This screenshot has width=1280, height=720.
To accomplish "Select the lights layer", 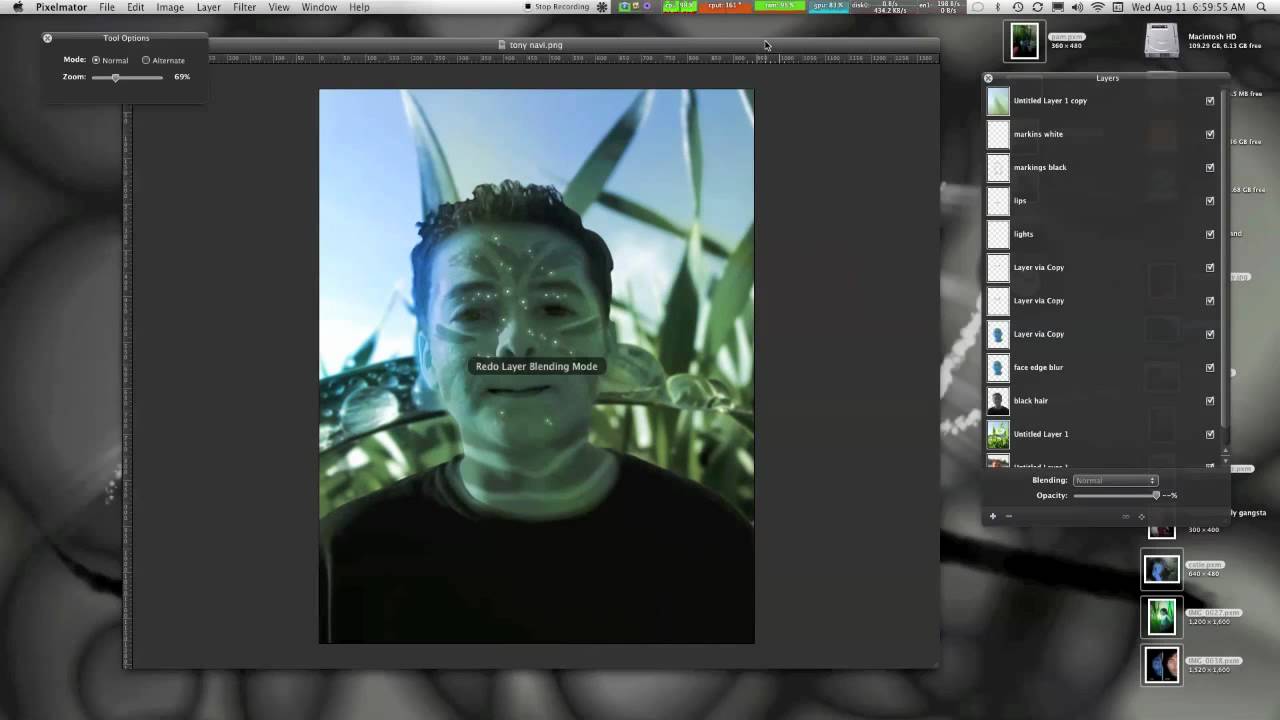I will (1101, 234).
